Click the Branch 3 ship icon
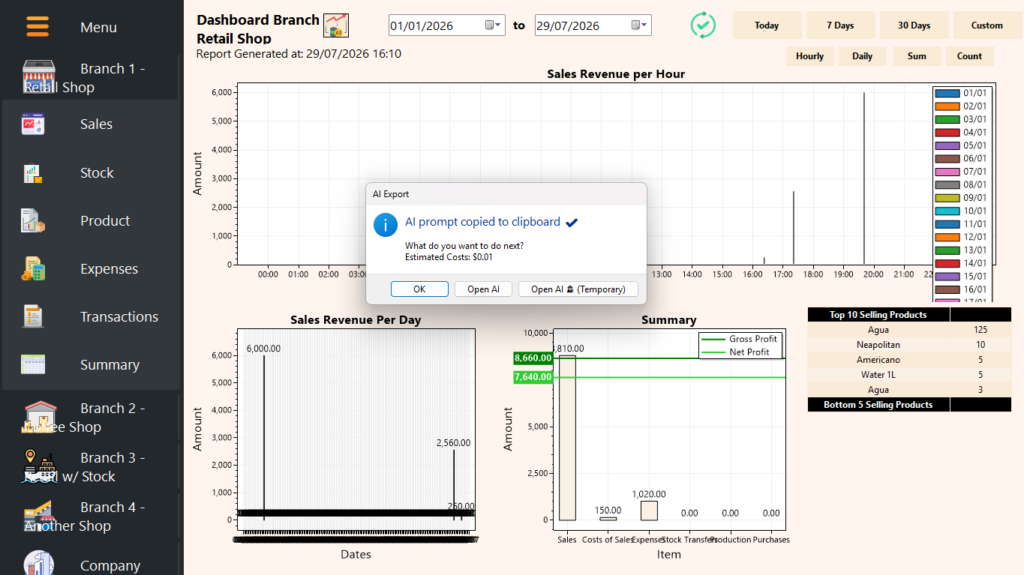 tap(39, 467)
